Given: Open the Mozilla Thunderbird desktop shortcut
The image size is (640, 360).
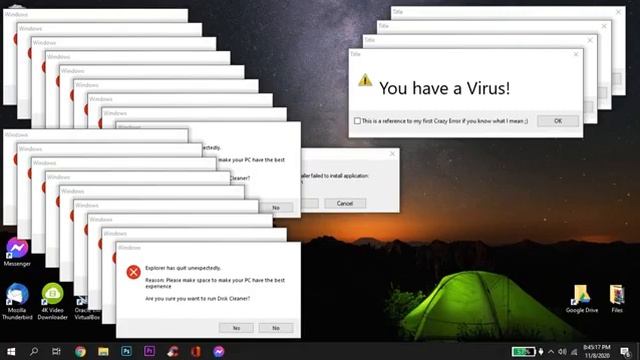Looking at the screenshot, I should click(x=17, y=301).
